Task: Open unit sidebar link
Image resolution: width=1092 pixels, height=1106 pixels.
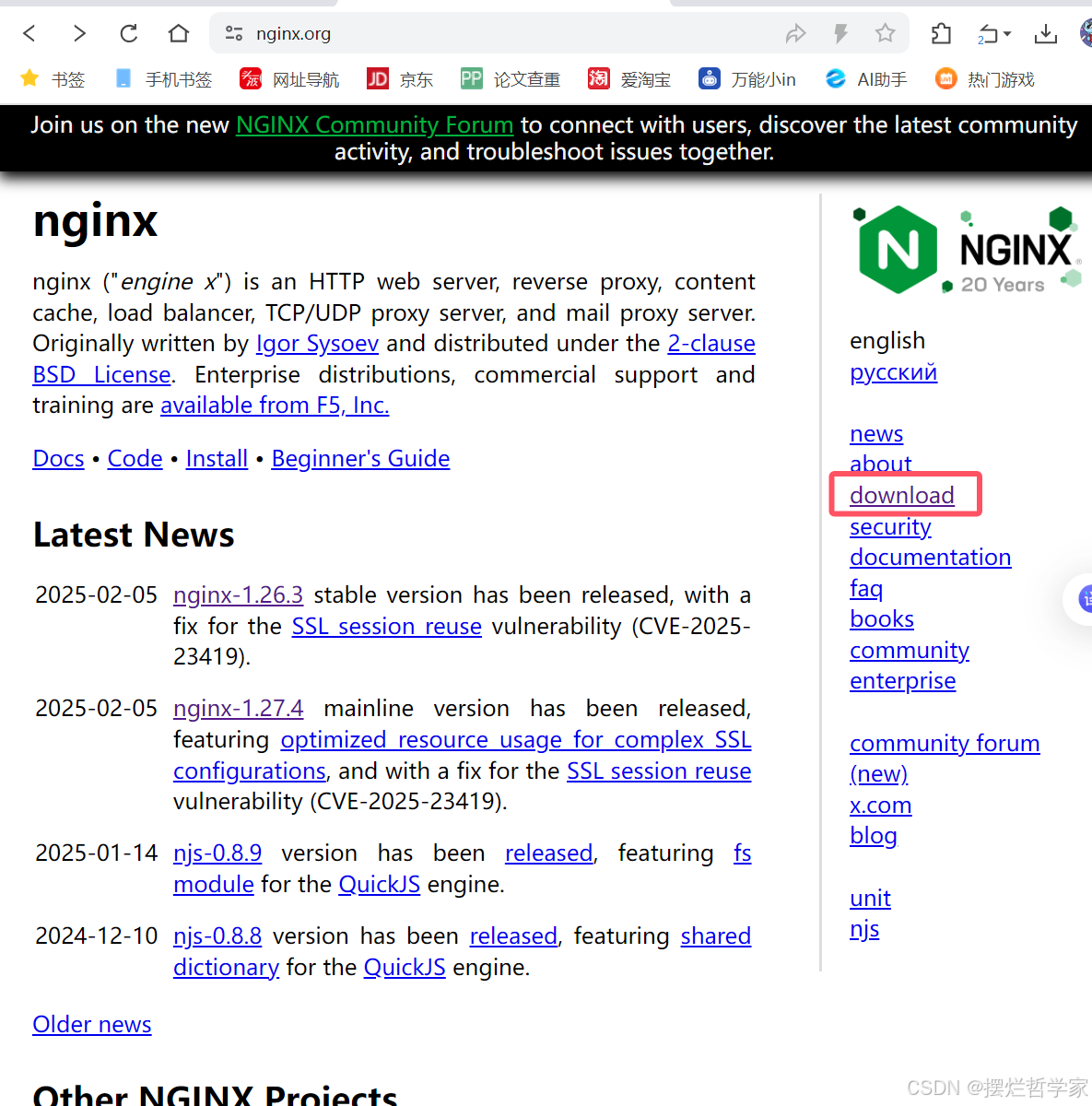Action: pos(870,899)
